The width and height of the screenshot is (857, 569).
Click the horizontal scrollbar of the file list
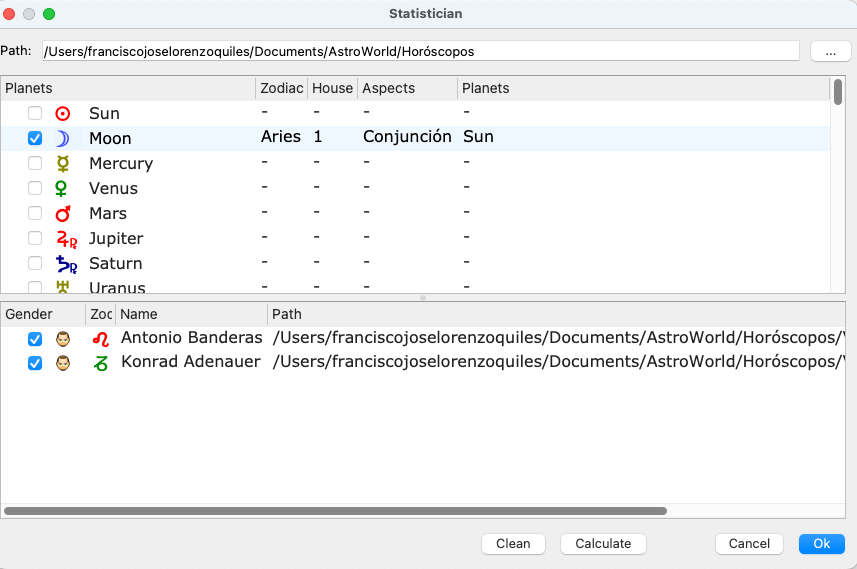tap(335, 511)
